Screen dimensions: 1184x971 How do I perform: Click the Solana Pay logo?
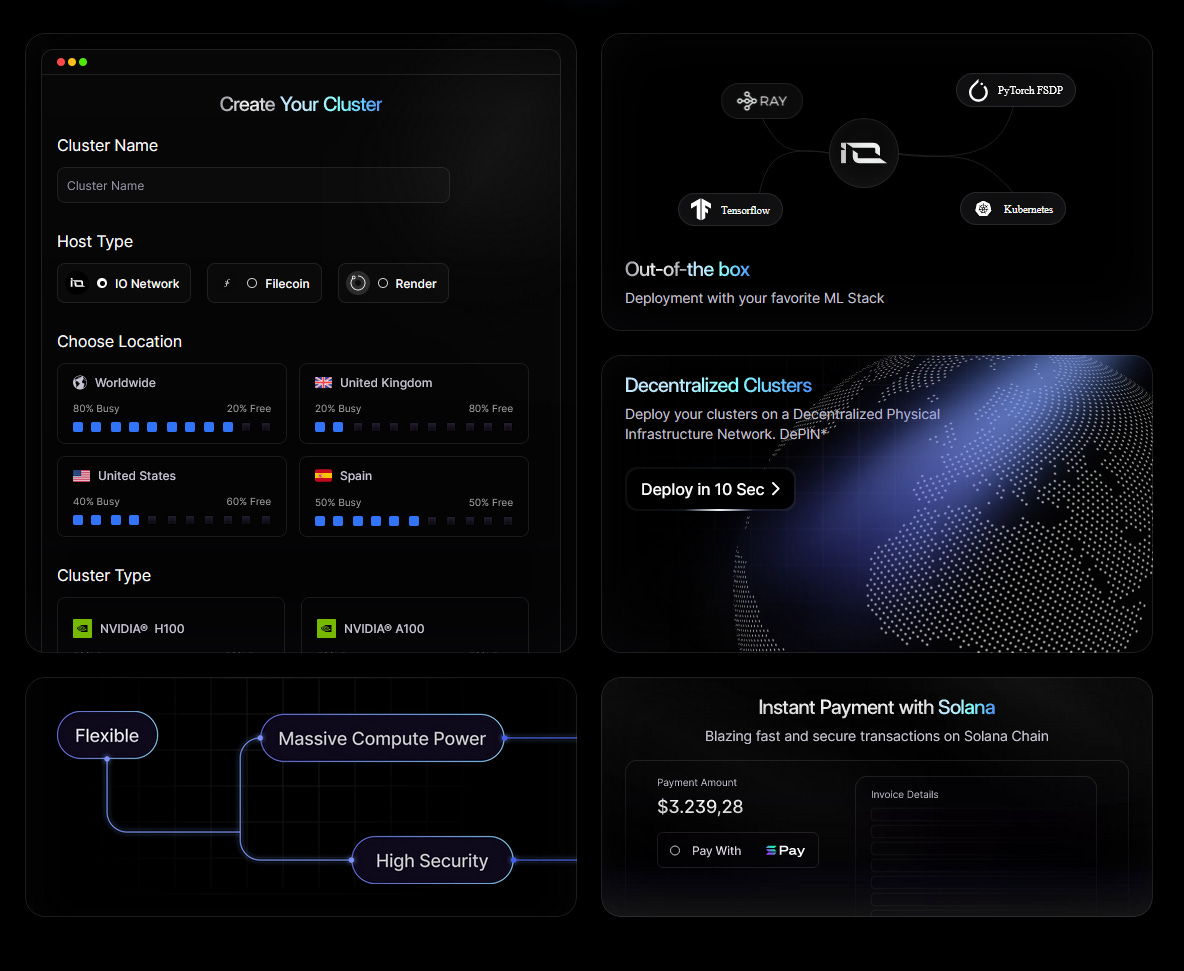click(785, 850)
